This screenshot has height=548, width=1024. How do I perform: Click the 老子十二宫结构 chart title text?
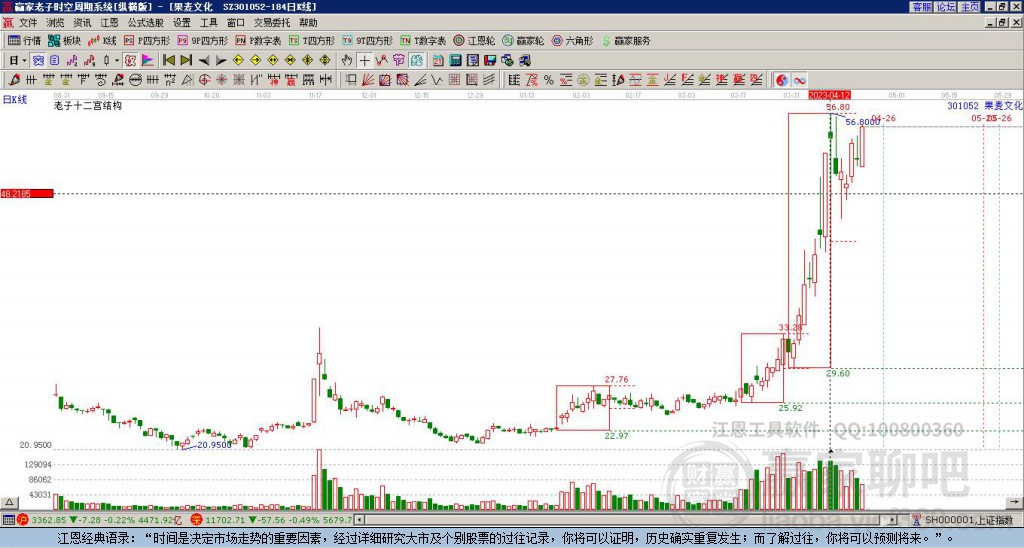pyautogui.click(x=88, y=105)
